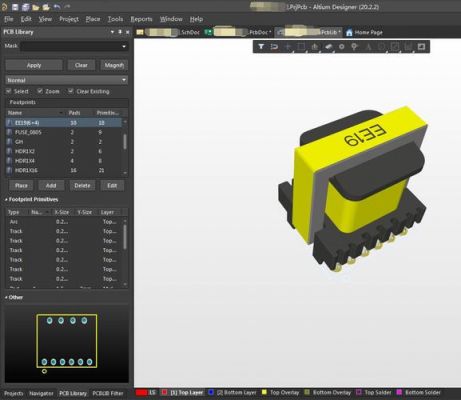
Task: Pin the PCB Library panel
Action: pyautogui.click(x=120, y=32)
